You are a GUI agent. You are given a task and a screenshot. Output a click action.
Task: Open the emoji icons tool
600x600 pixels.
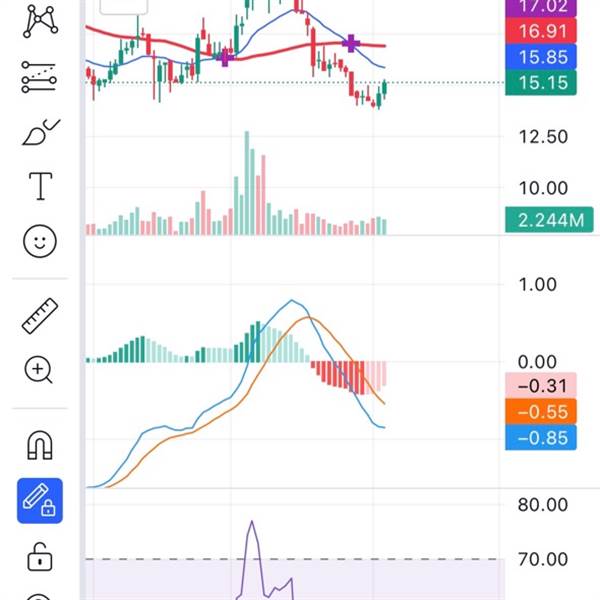click(40, 241)
